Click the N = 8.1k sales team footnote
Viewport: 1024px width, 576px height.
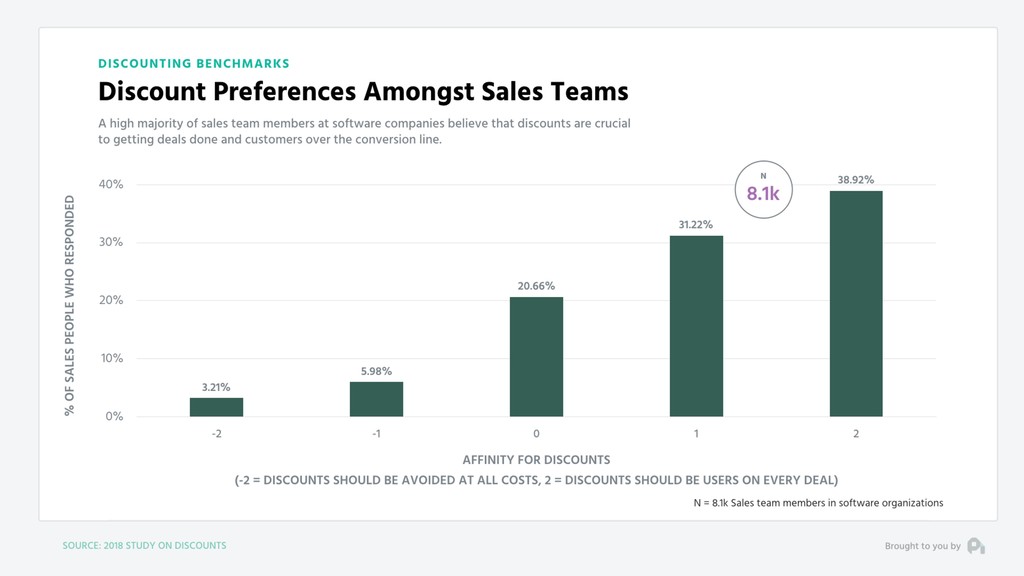click(818, 503)
